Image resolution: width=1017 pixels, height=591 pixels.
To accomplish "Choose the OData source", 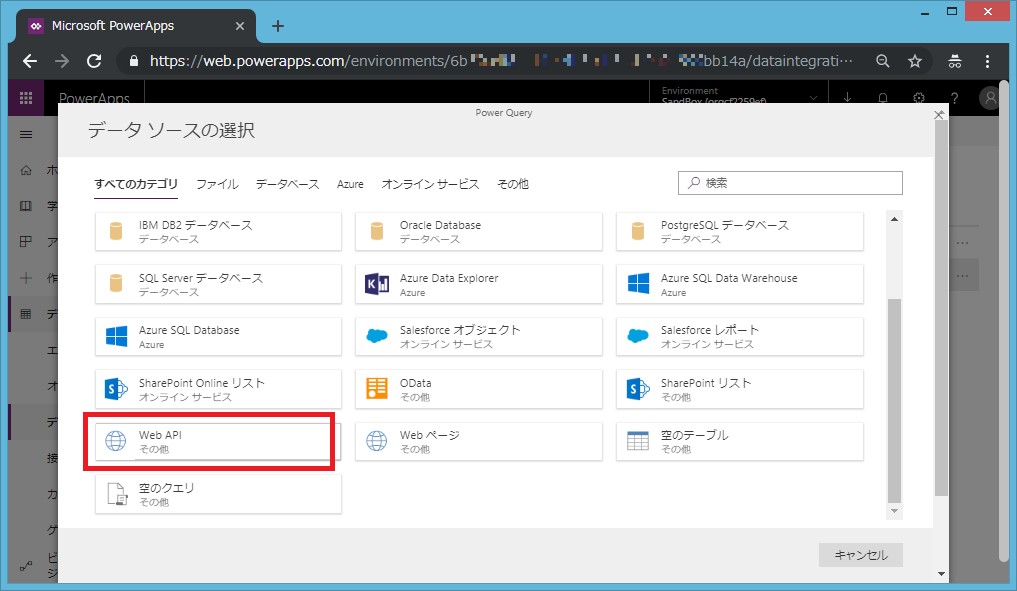I will [479, 389].
